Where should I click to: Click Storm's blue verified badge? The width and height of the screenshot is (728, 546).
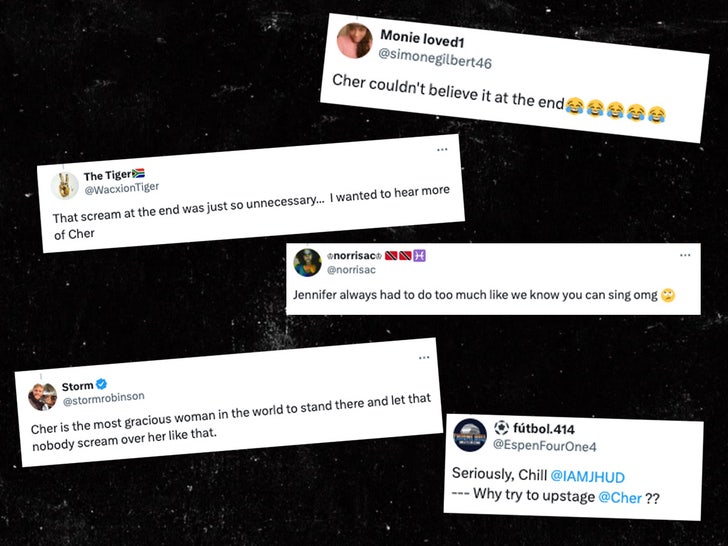(101, 384)
